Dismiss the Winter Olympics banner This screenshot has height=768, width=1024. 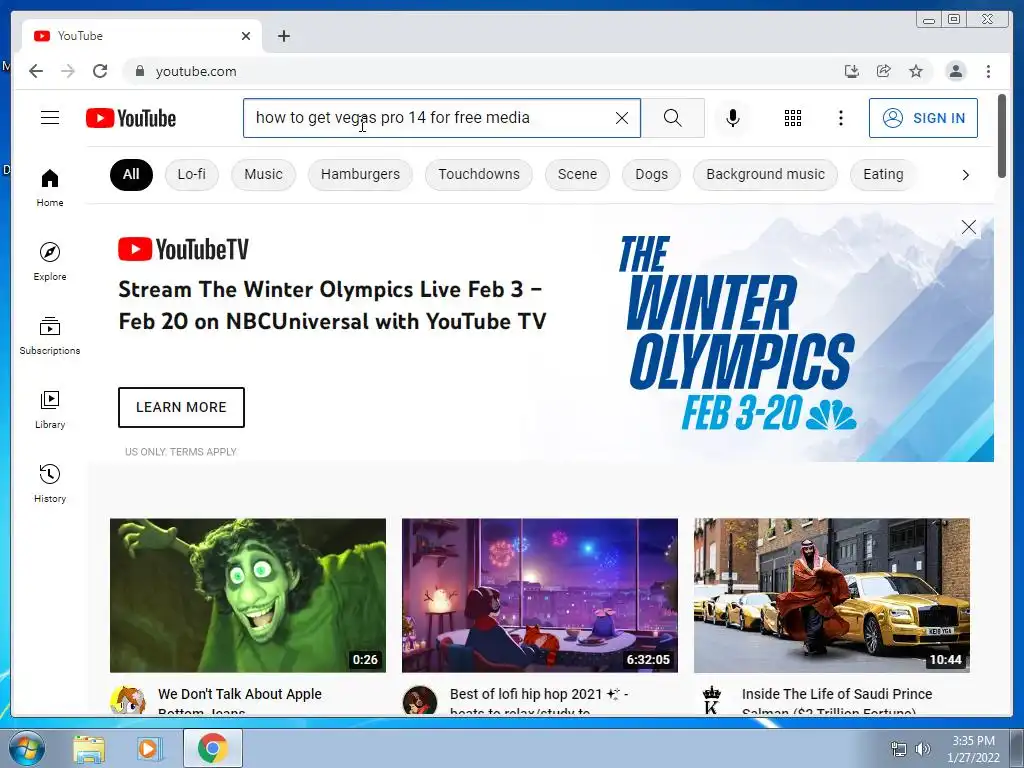(x=968, y=227)
